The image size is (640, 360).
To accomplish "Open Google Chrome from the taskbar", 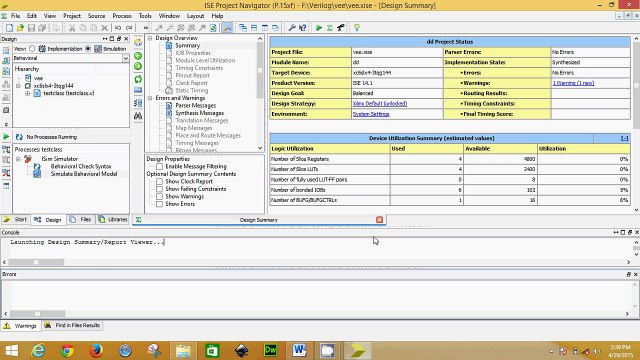I will (x=67, y=351).
